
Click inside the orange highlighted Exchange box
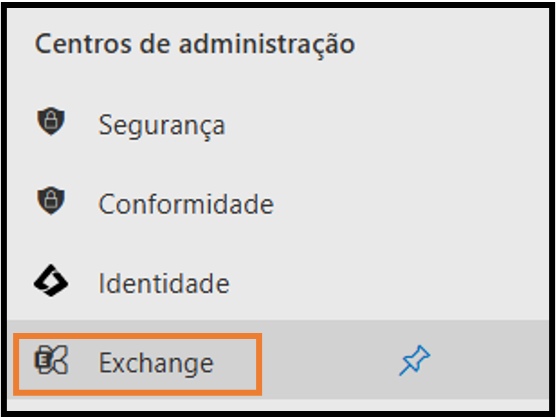137,364
